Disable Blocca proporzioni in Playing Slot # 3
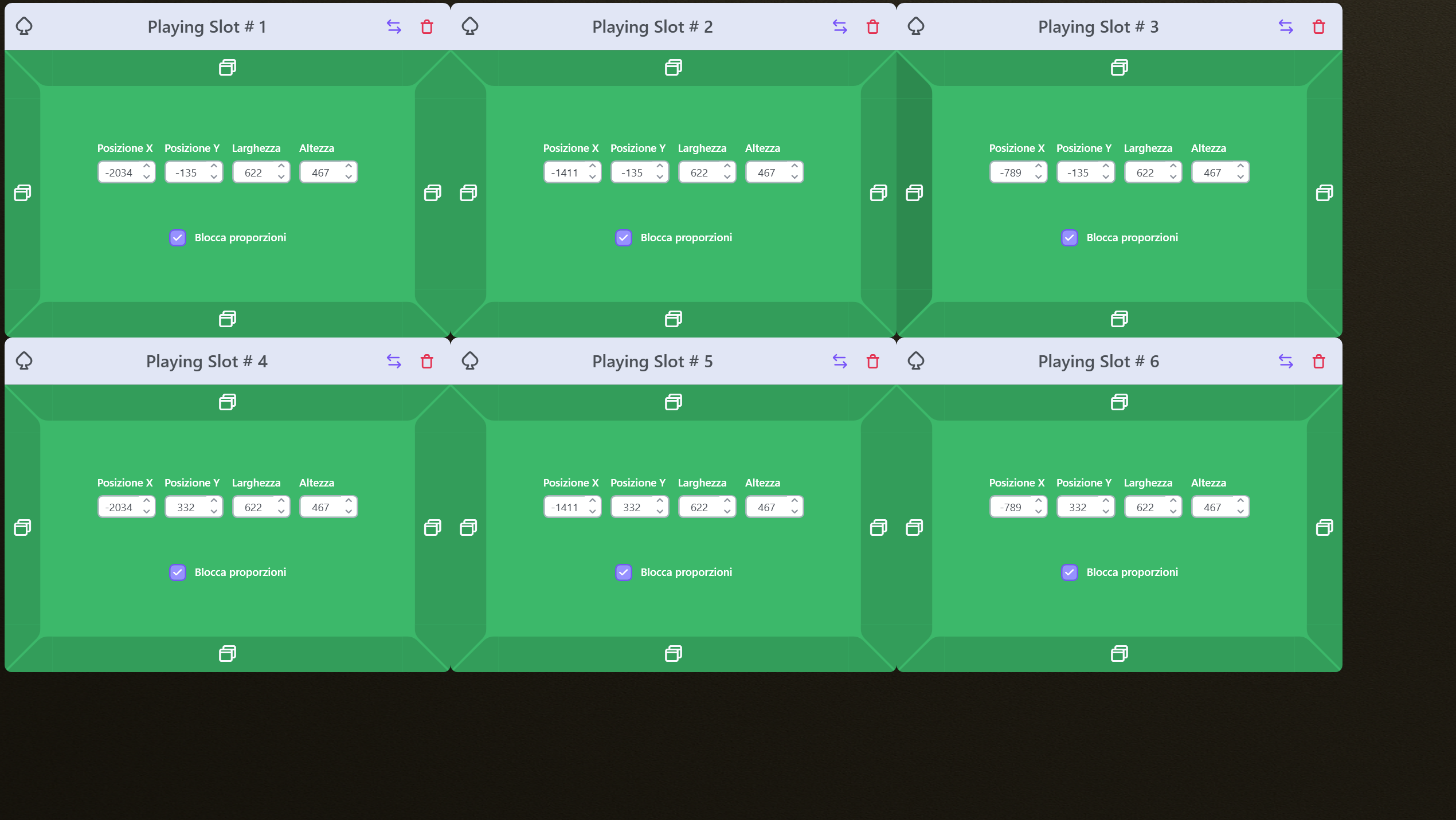The image size is (1456, 820). (1070, 238)
